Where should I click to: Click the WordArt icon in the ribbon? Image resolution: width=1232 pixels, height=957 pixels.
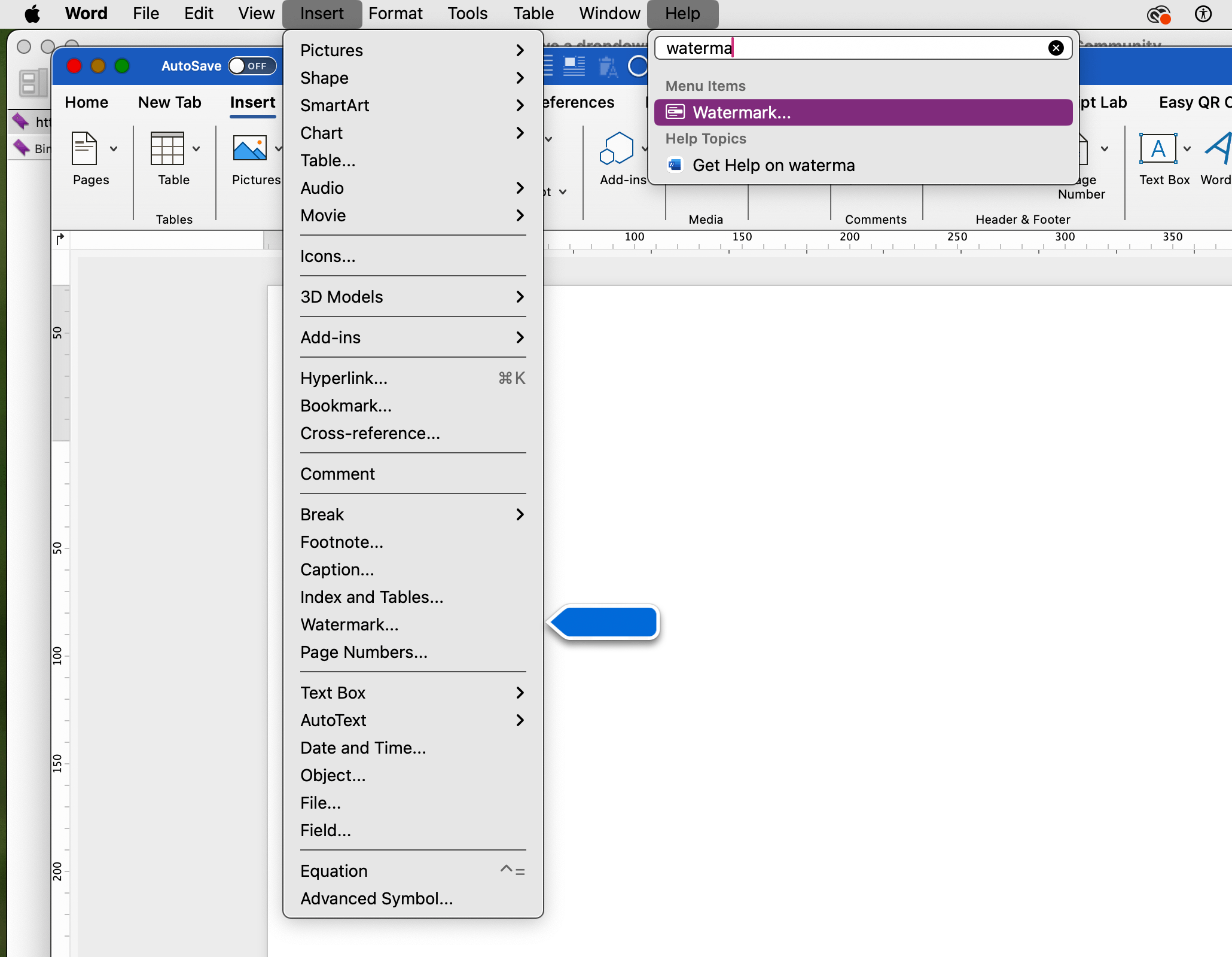pyautogui.click(x=1219, y=148)
